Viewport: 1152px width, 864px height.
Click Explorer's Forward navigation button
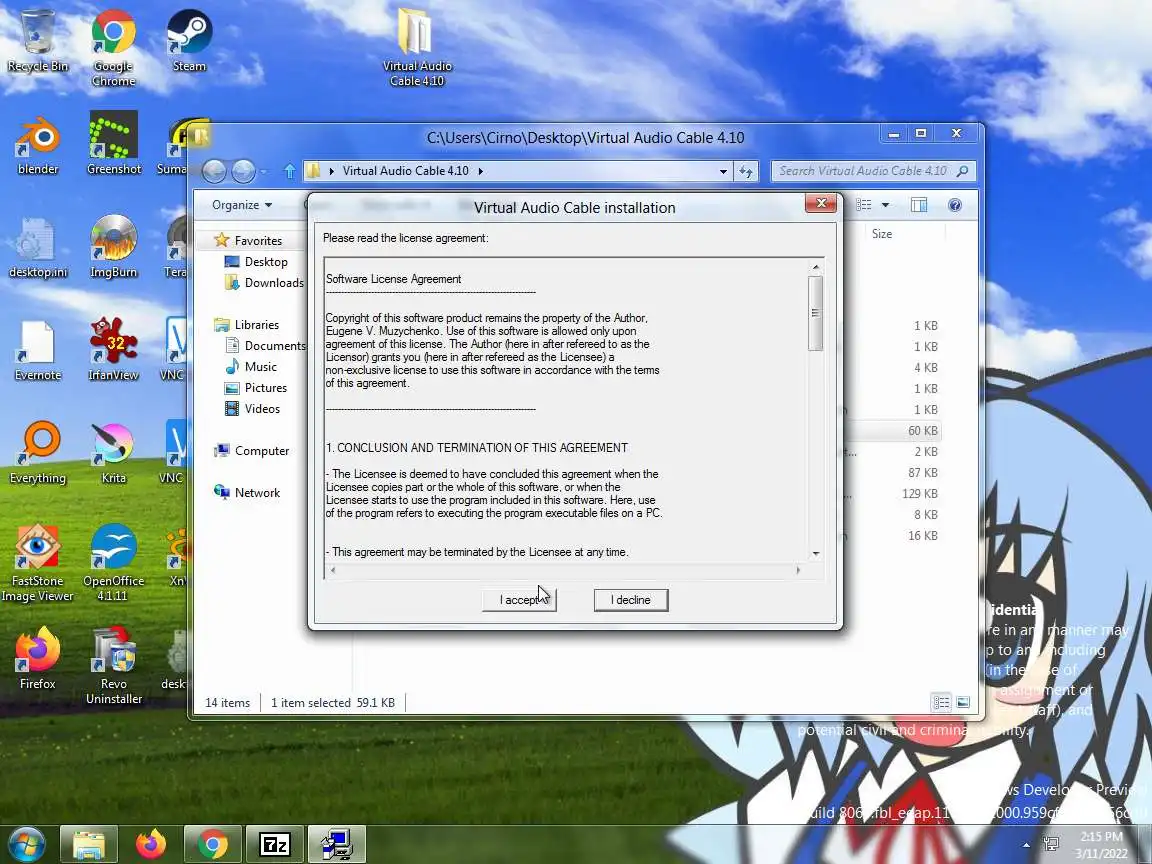243,171
